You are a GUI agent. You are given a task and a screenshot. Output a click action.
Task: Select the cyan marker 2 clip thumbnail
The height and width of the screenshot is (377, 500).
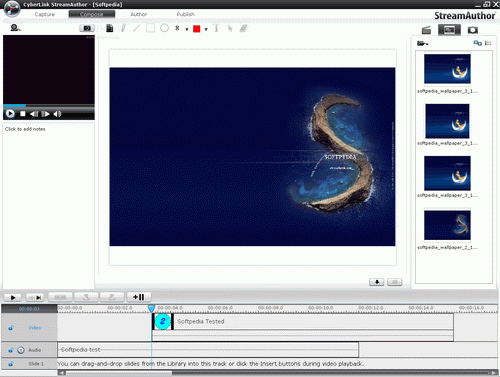(x=163, y=321)
